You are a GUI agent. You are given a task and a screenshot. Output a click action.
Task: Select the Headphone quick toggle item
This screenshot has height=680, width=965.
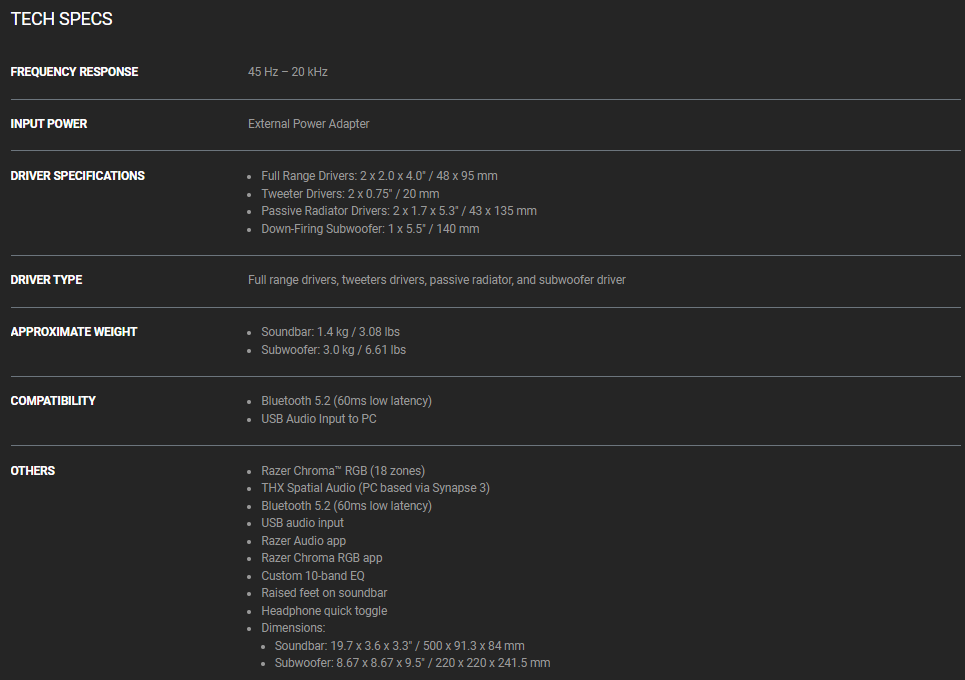tap(324, 611)
